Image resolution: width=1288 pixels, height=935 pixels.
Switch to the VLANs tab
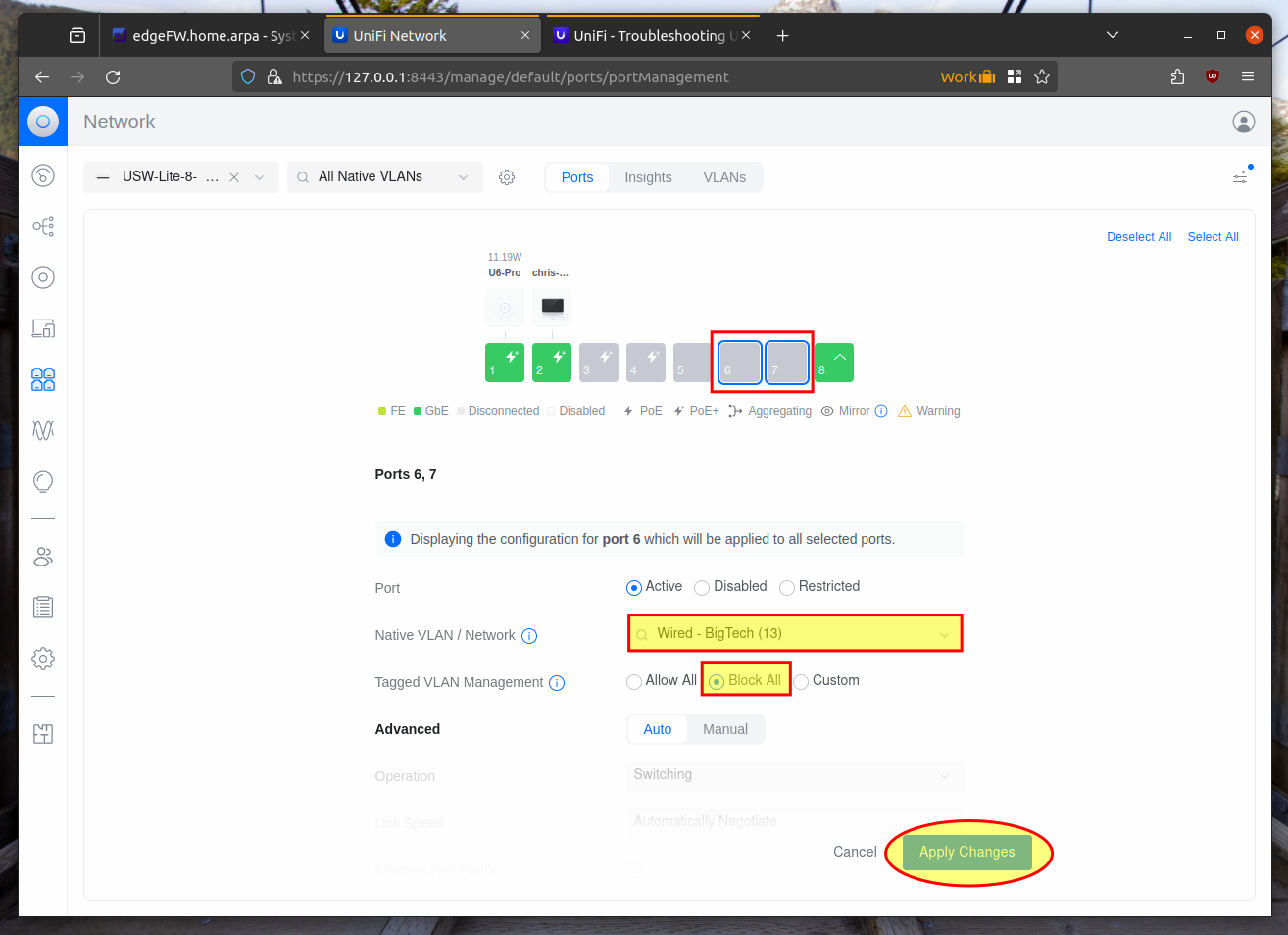click(x=725, y=177)
